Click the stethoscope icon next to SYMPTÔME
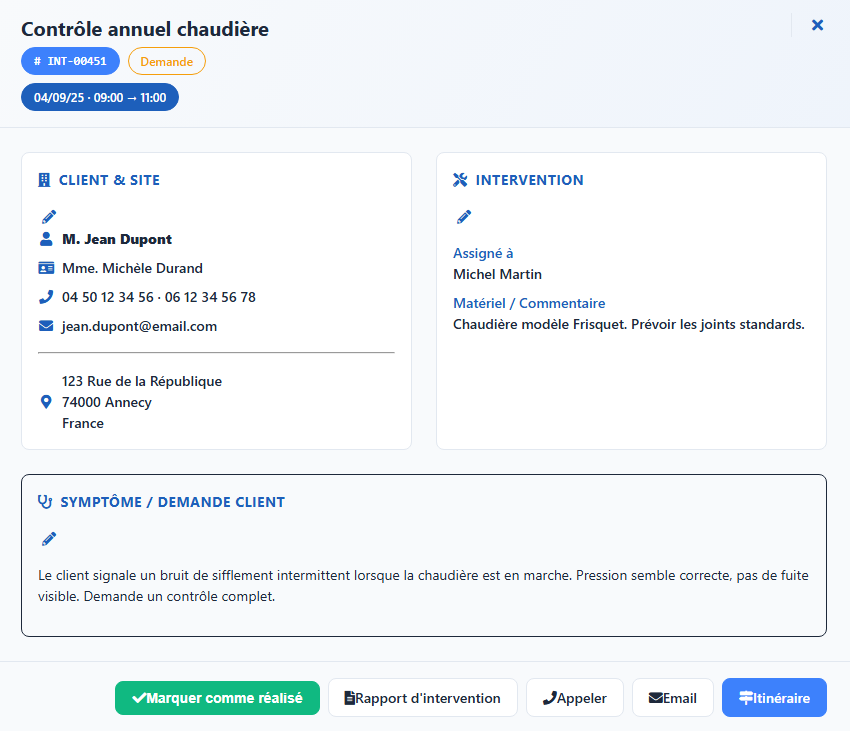 pos(44,501)
